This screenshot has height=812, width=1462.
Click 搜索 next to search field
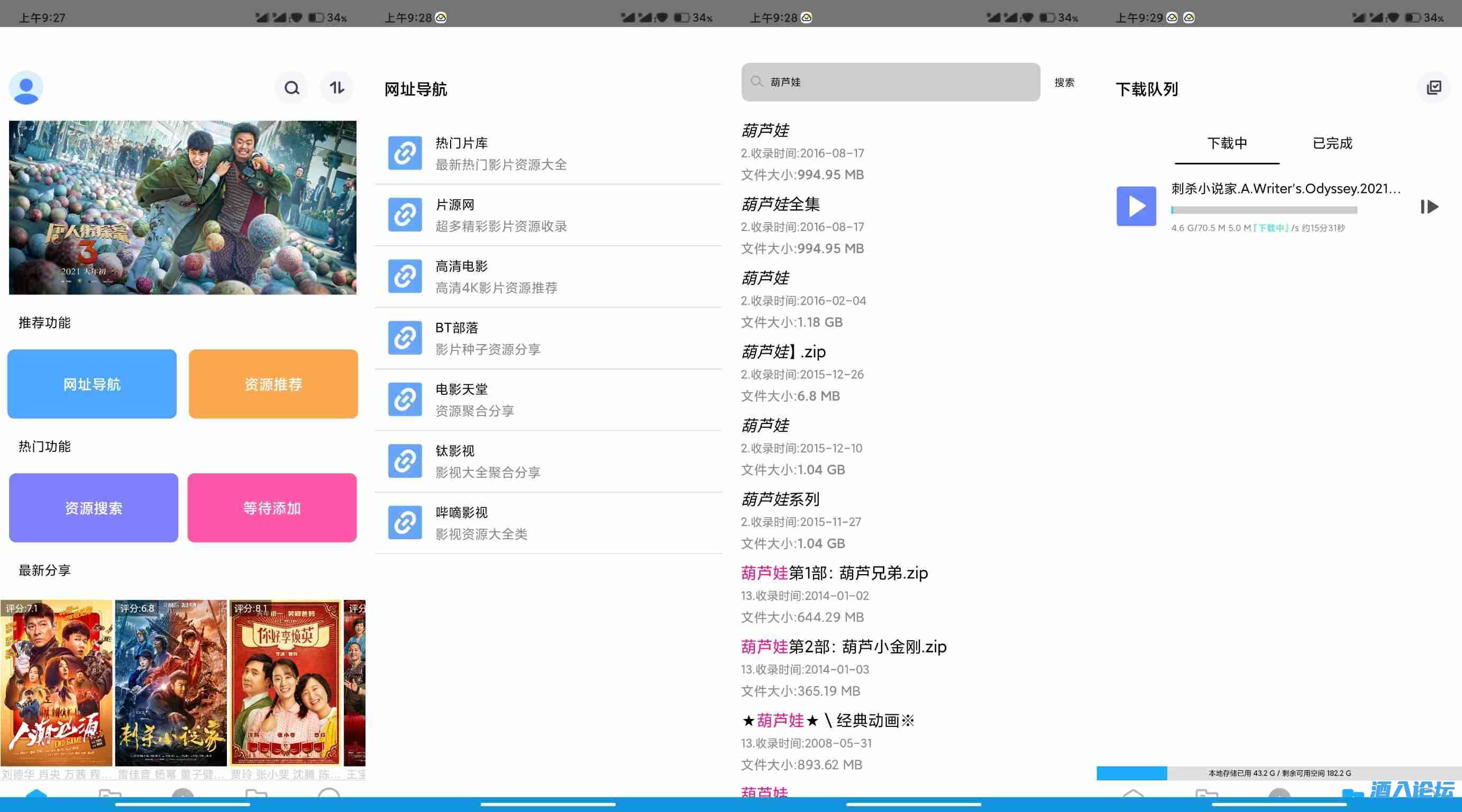(1064, 83)
